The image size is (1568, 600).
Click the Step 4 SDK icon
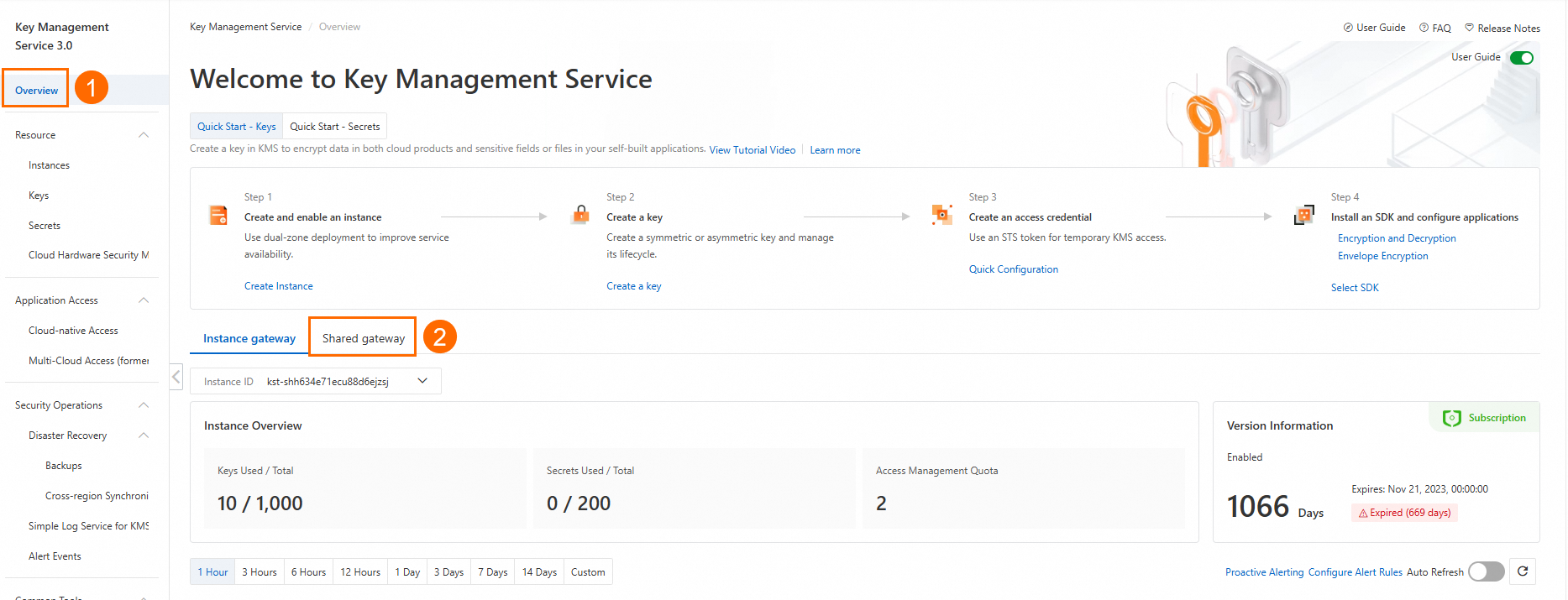coord(1304,216)
